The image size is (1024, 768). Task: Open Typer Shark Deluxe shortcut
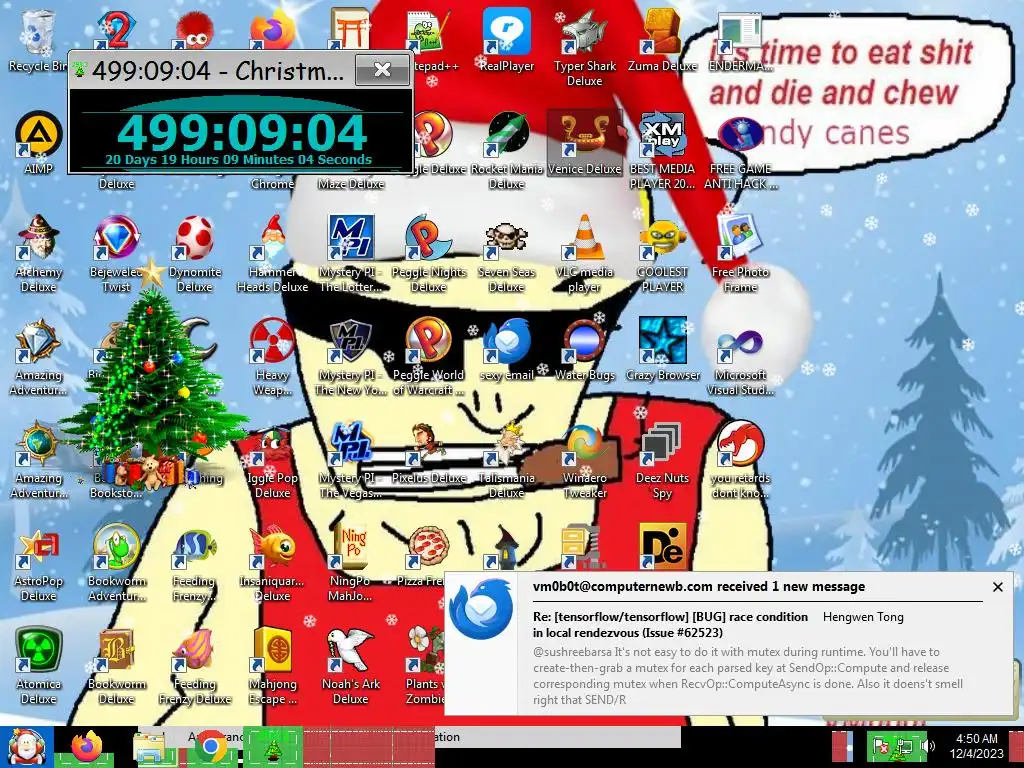click(x=584, y=48)
